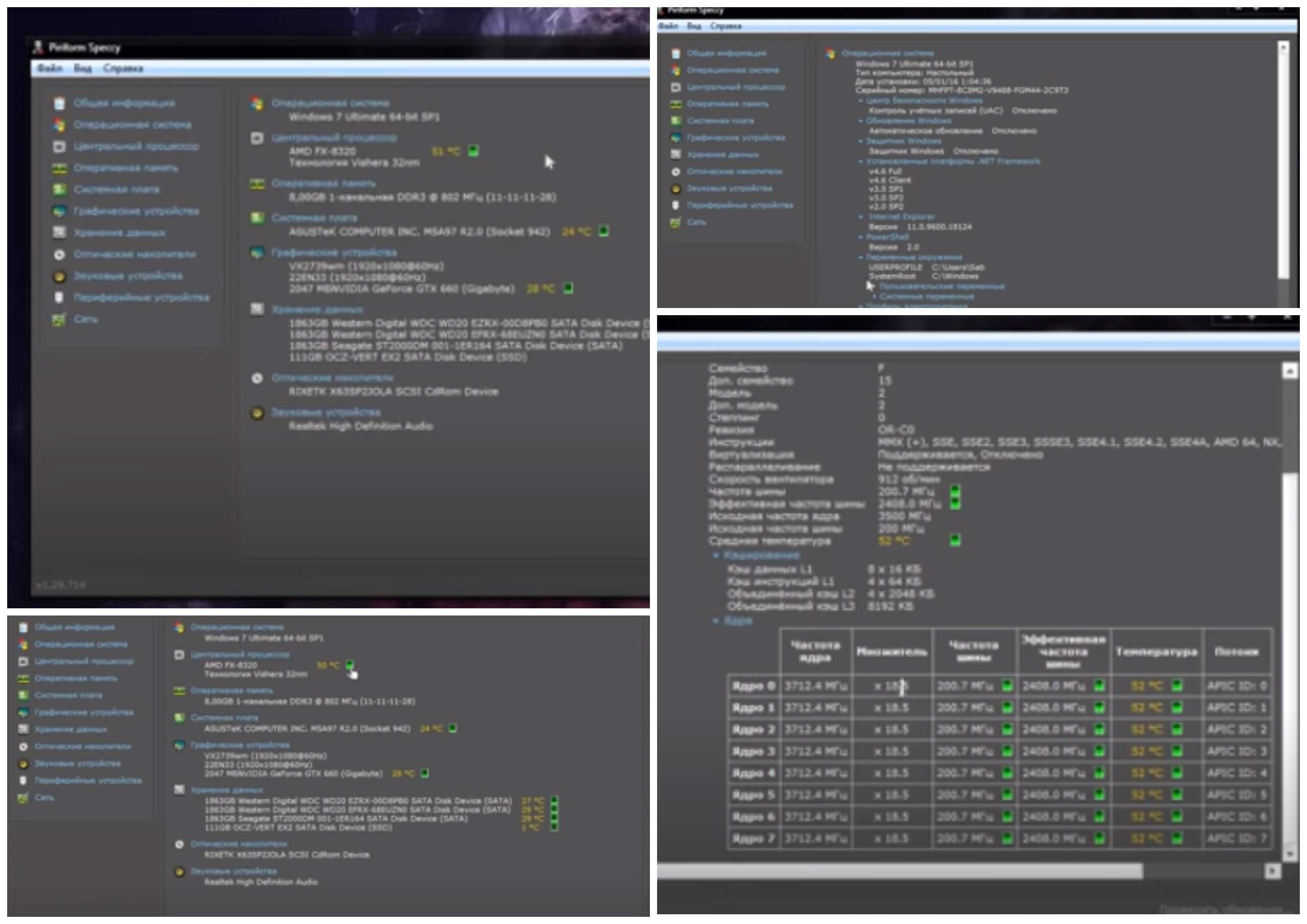Collapse the Кэширование section
The width and height of the screenshot is (1307, 924).
(716, 555)
